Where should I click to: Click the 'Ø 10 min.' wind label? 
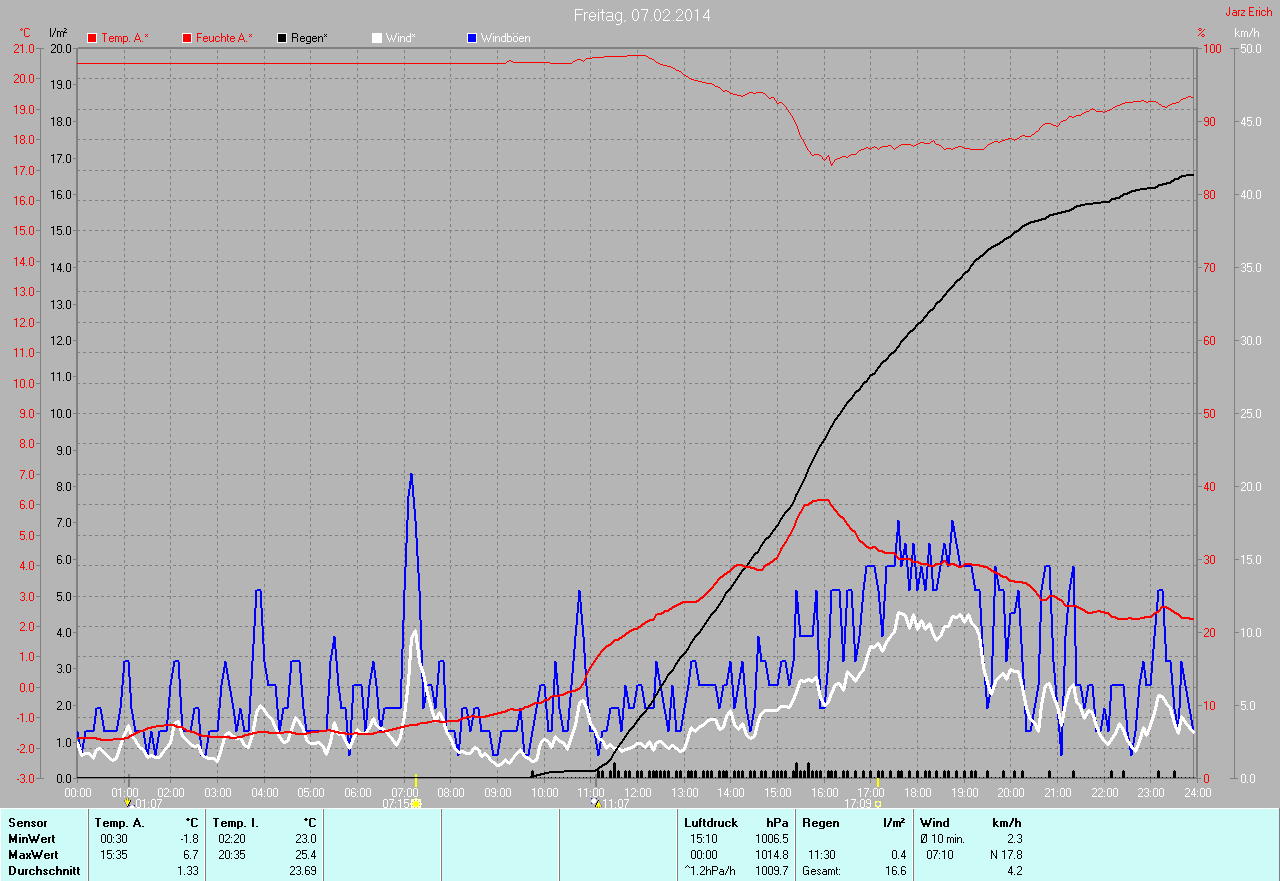[x=943, y=839]
